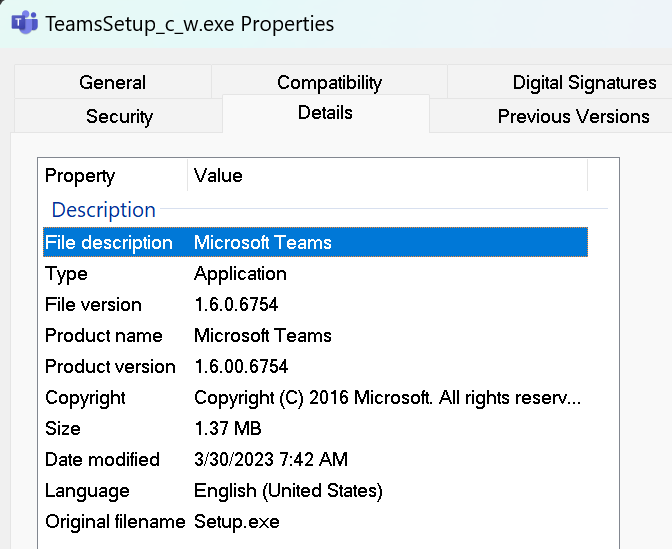Select the Product version row
Image resolution: width=672 pixels, height=549 pixels.
point(315,366)
